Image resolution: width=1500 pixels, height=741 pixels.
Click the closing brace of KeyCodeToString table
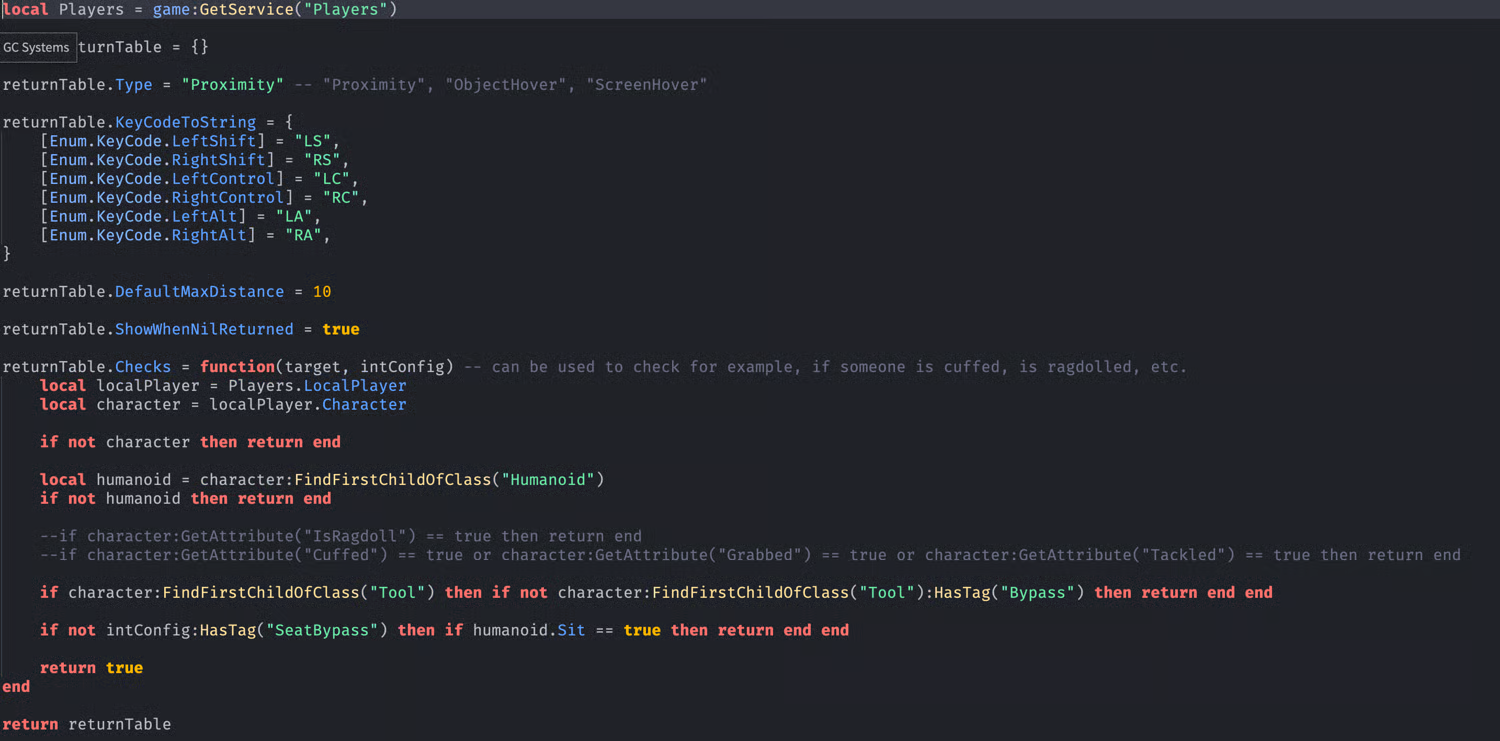(7, 254)
